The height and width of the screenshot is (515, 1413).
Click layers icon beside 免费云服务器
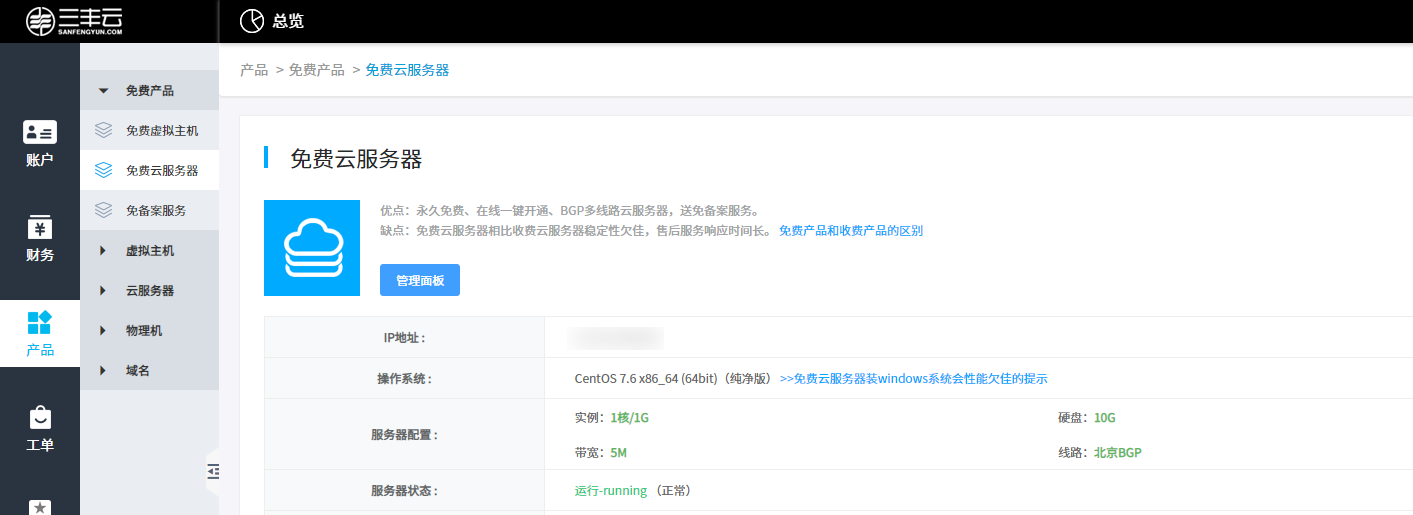tap(103, 170)
